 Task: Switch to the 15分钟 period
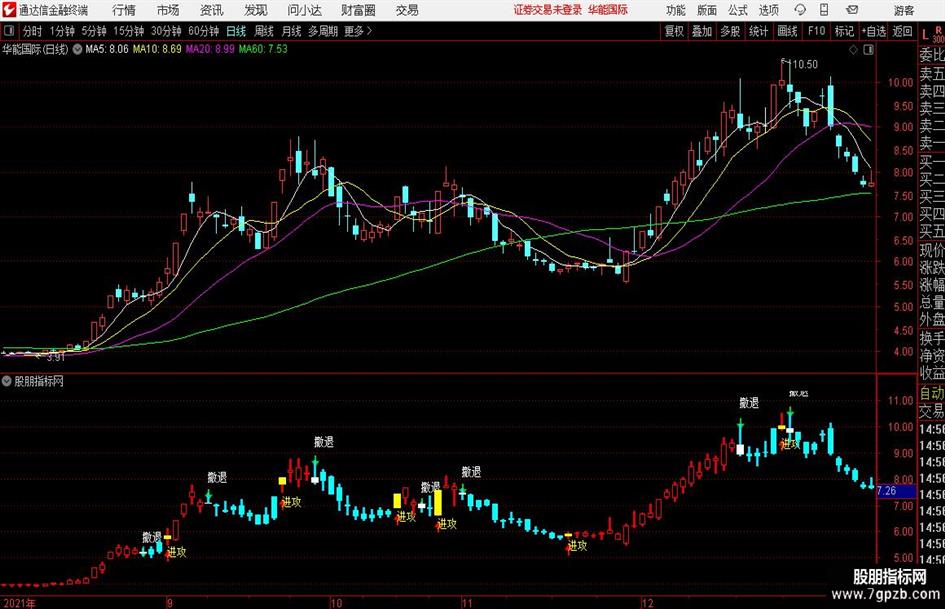(x=129, y=31)
